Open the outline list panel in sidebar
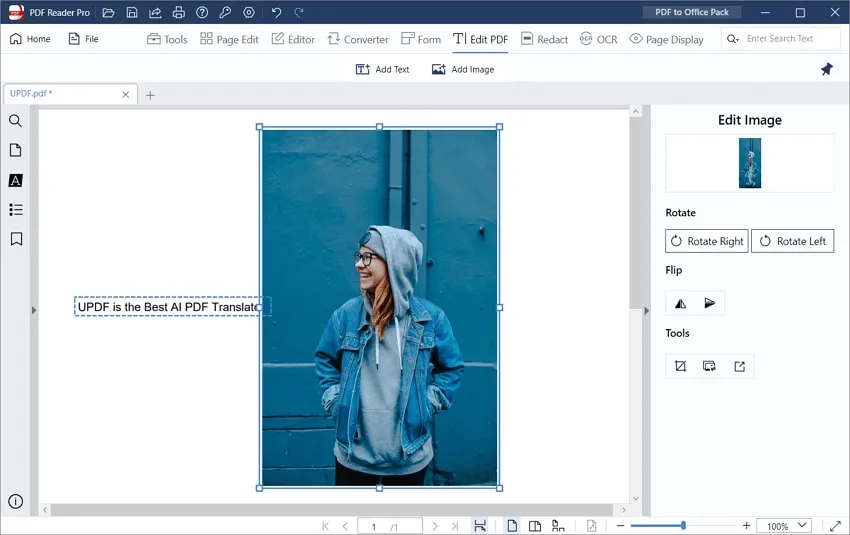The image size is (850, 535). [x=16, y=210]
